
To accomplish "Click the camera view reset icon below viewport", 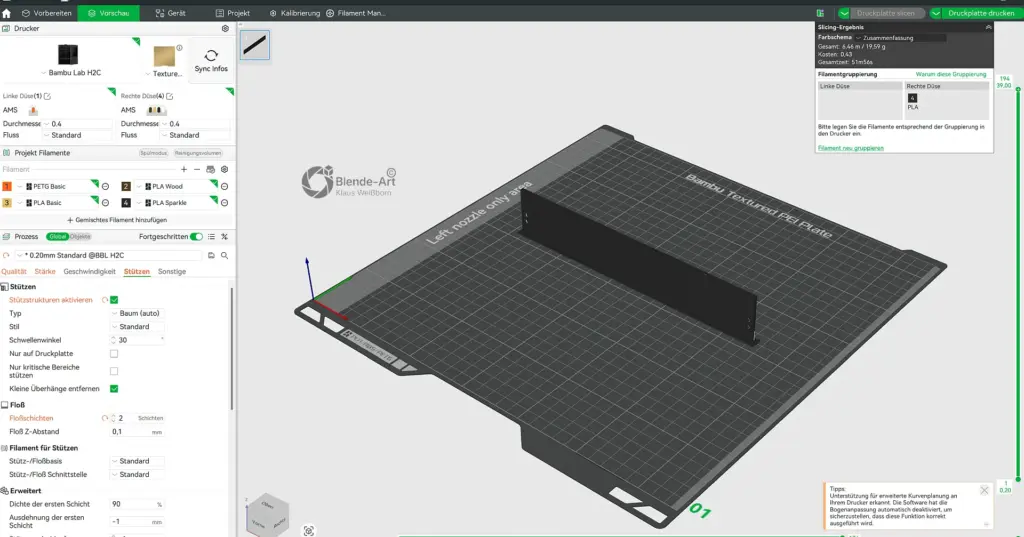I will tap(309, 530).
